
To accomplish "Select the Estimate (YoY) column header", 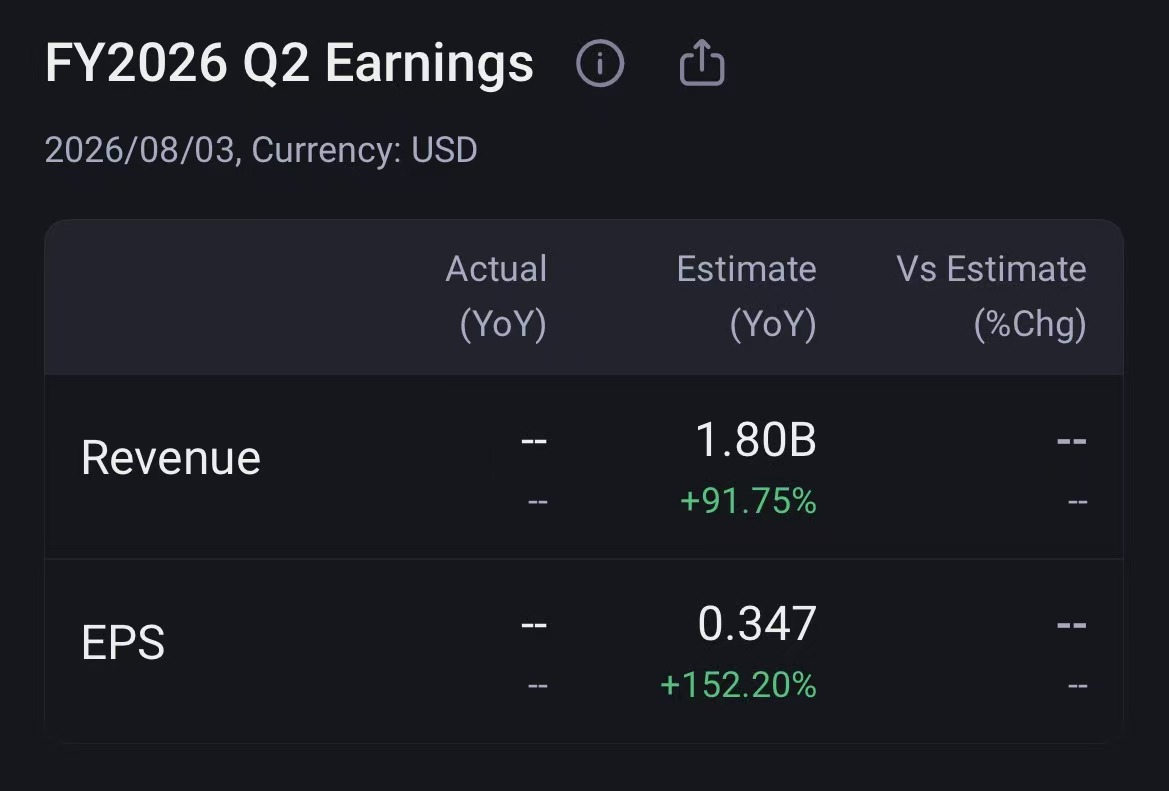I will click(x=746, y=297).
